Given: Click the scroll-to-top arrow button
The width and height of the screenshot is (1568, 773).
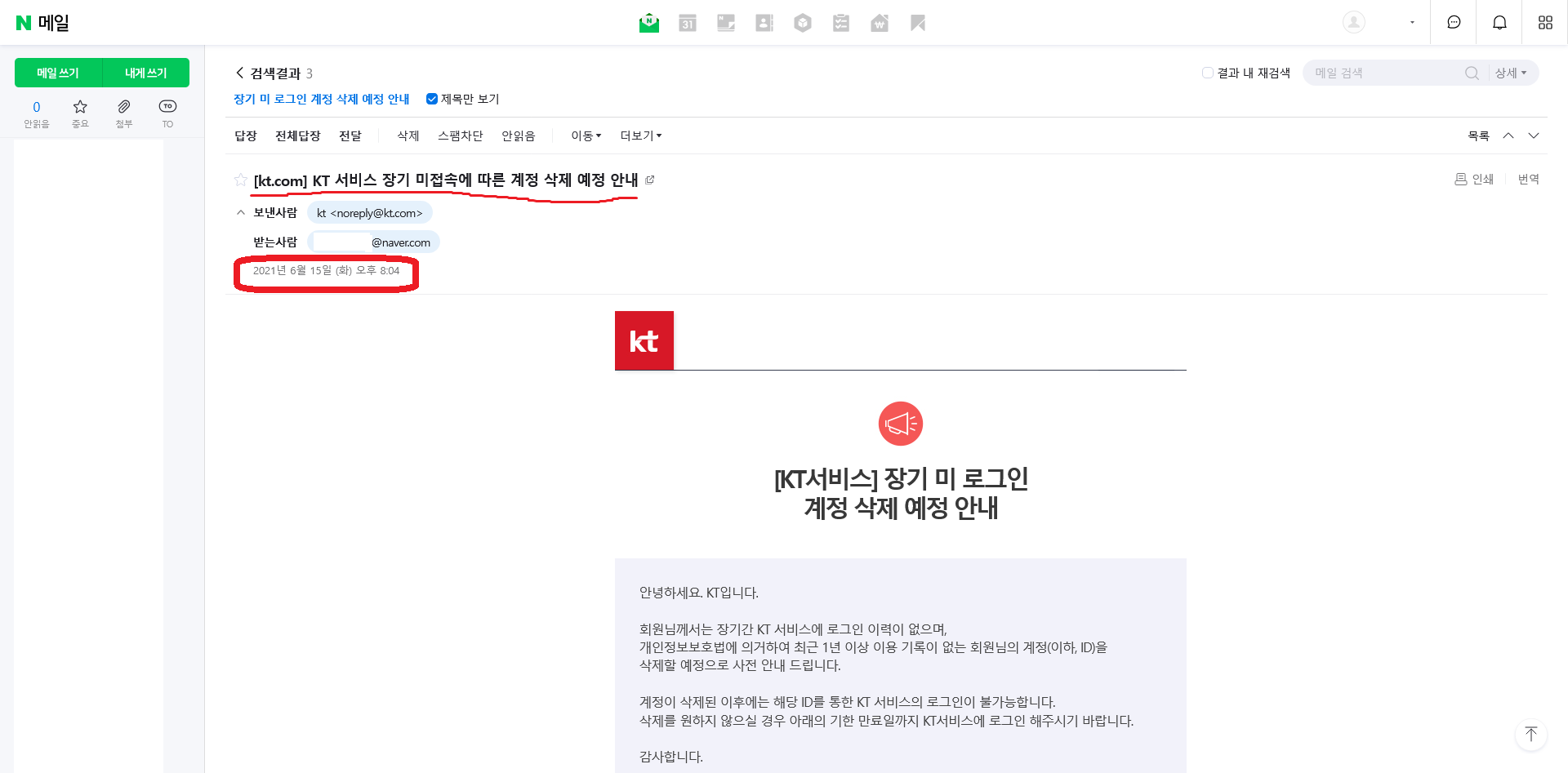Looking at the screenshot, I should (1531, 734).
